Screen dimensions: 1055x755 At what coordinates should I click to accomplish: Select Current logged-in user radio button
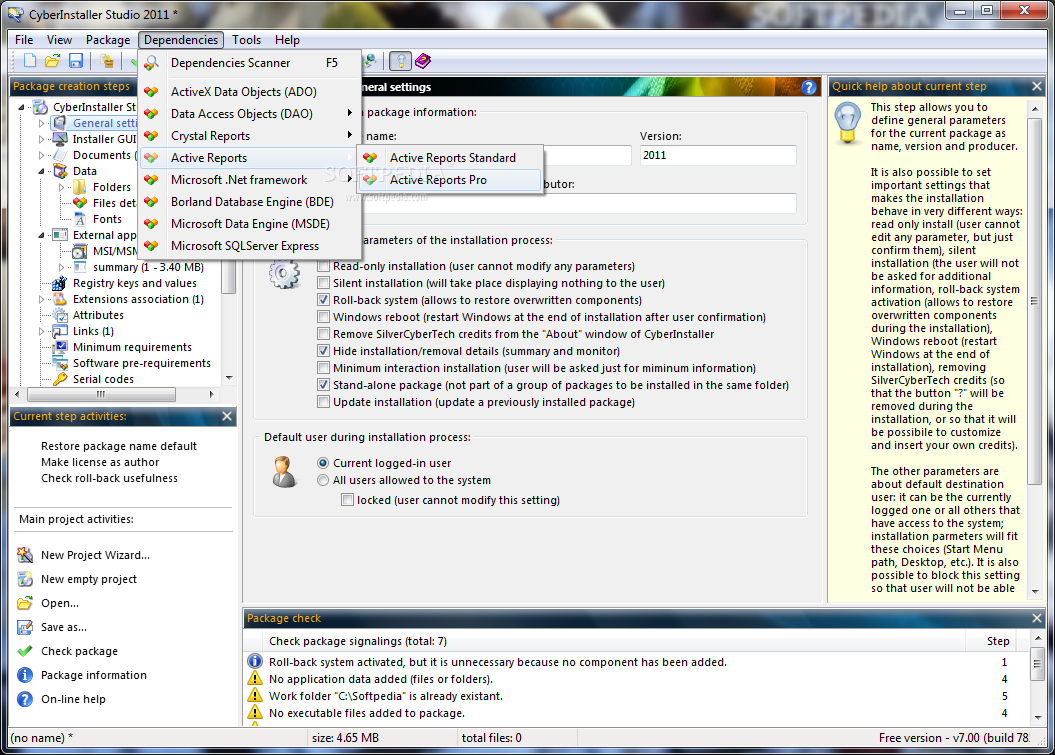323,463
